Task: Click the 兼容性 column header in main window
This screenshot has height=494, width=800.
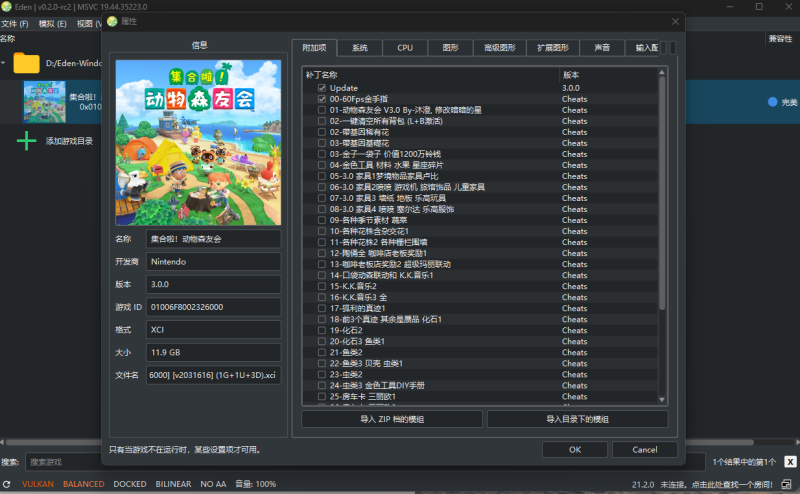Action: click(x=780, y=39)
